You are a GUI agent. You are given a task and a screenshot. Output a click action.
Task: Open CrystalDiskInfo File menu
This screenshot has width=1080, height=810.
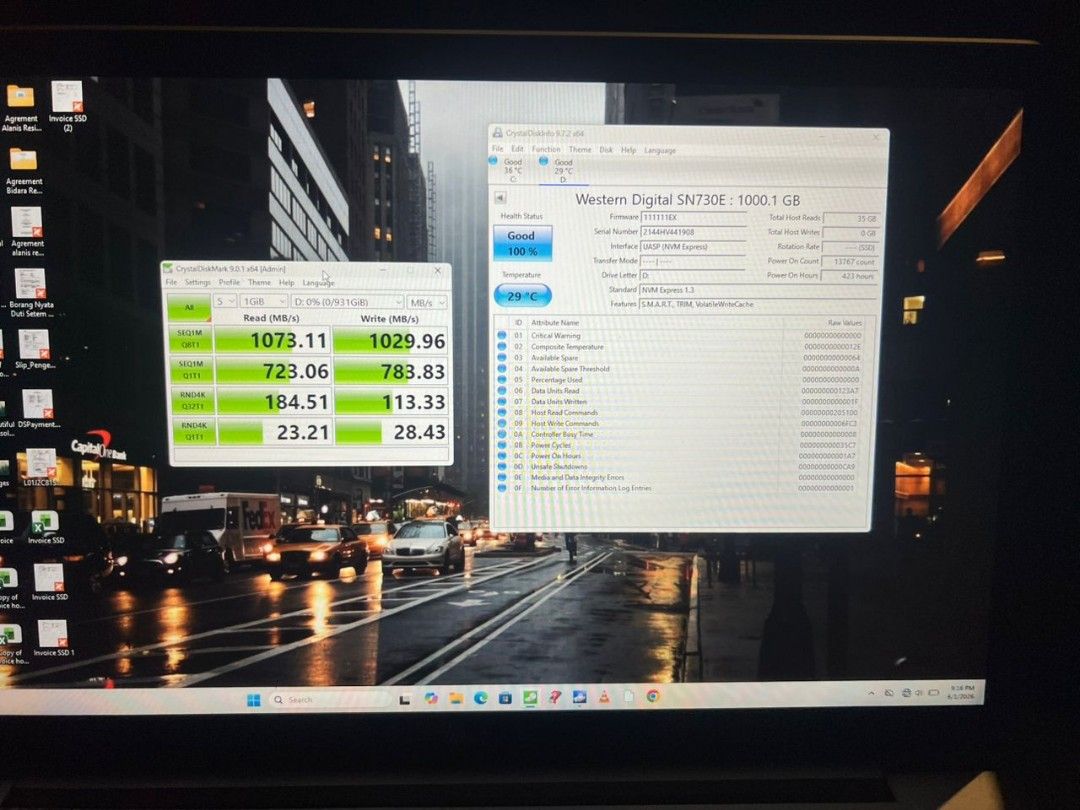(498, 149)
